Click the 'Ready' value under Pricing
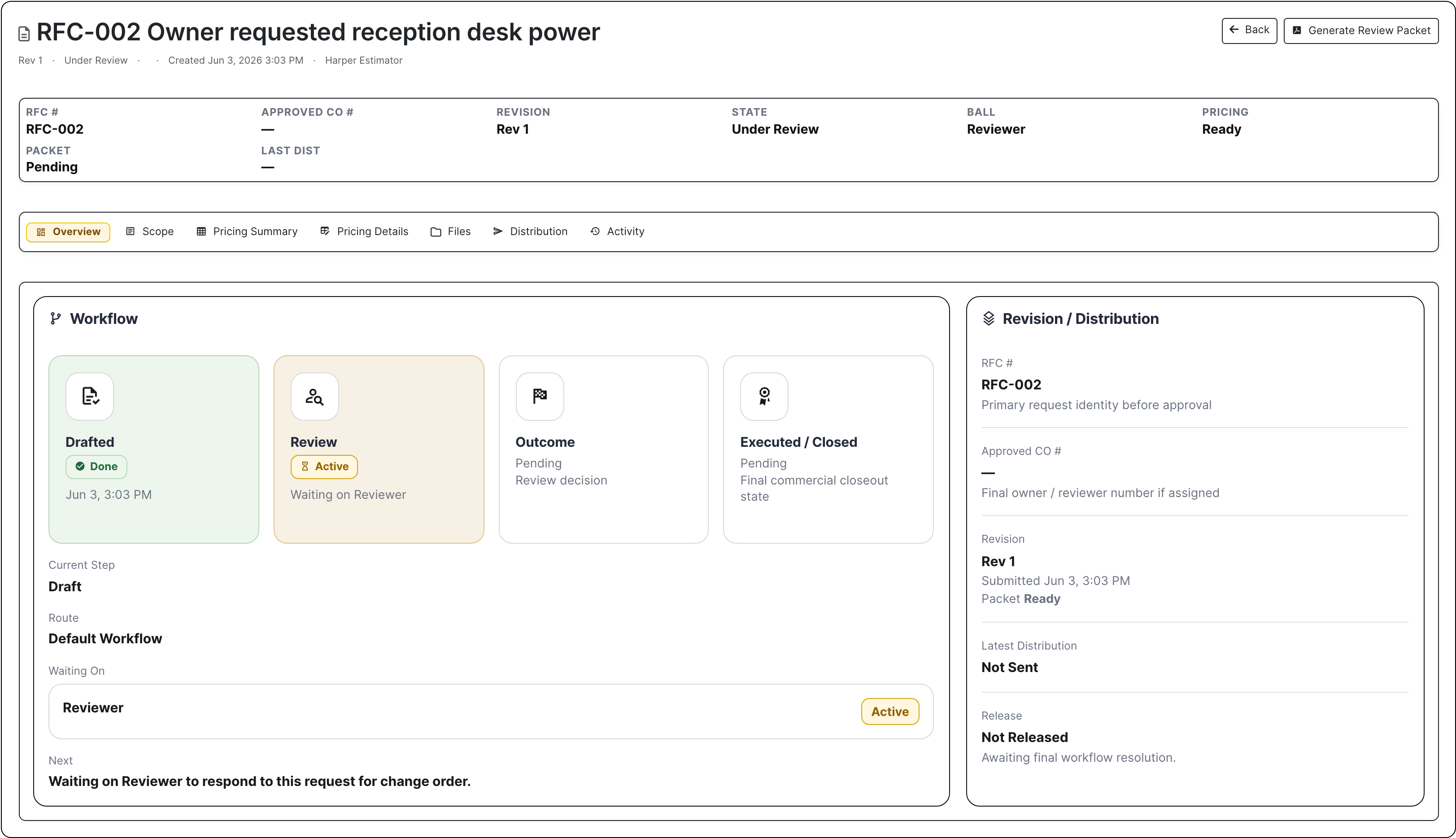 coord(1221,130)
